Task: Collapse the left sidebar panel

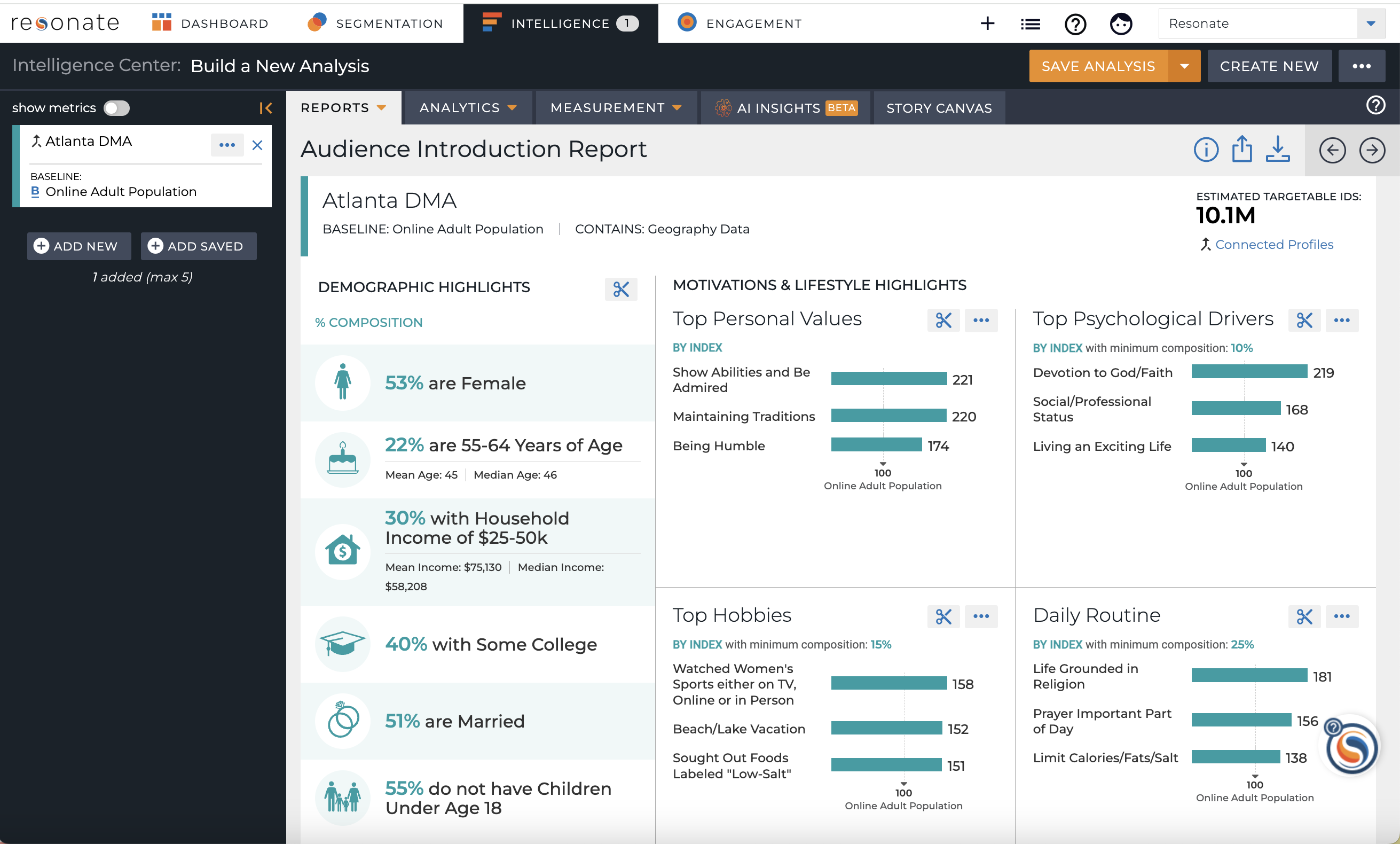Action: coord(265,108)
